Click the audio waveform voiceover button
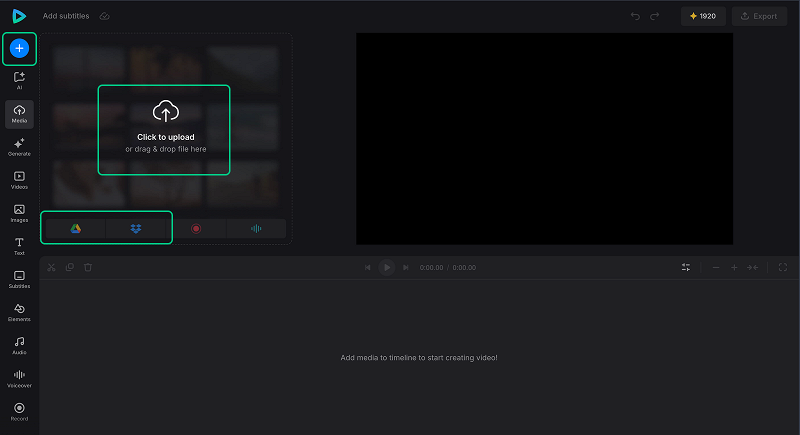The image size is (800, 435). pyautogui.click(x=256, y=228)
